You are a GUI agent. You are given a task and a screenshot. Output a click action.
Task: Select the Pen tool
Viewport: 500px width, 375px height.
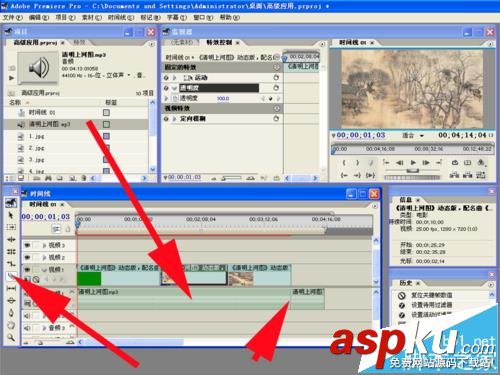pyautogui.click(x=11, y=313)
